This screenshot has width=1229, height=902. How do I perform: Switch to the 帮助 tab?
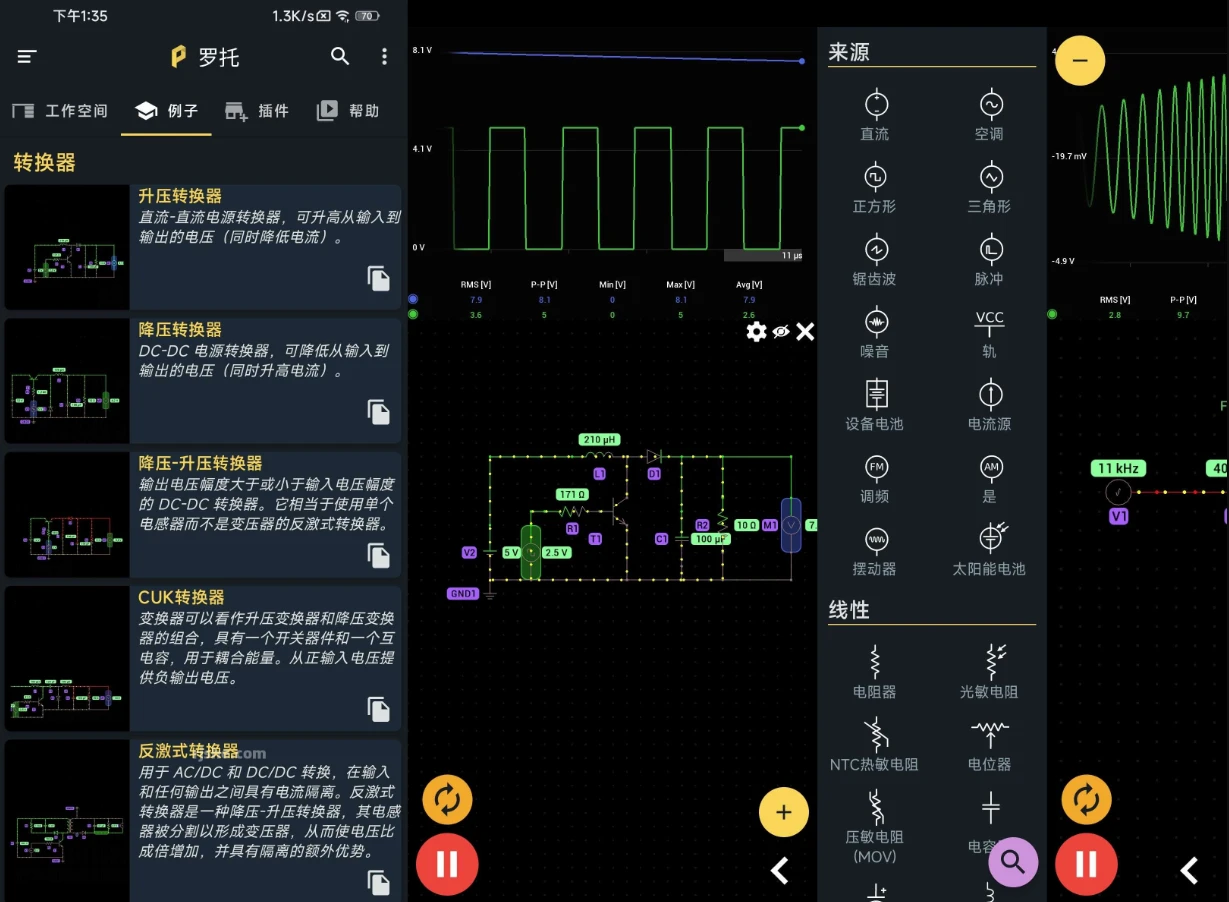348,111
